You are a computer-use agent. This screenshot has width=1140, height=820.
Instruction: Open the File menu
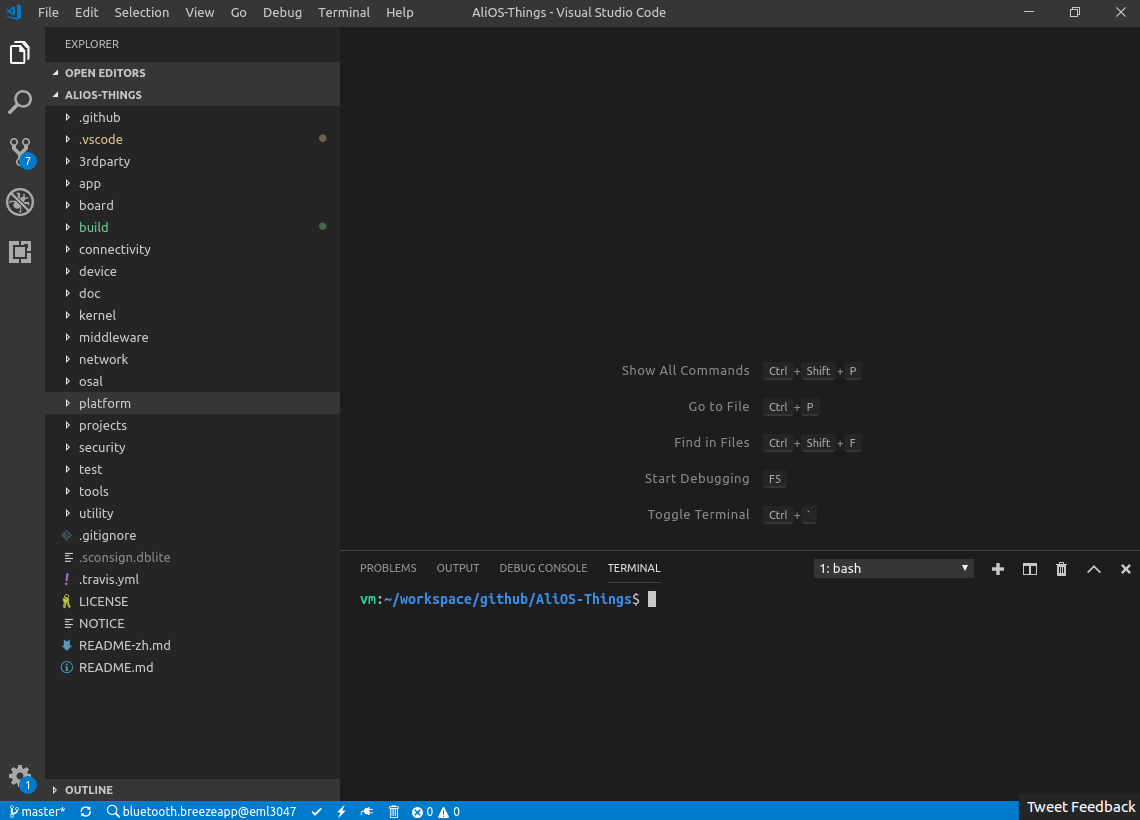pos(48,12)
